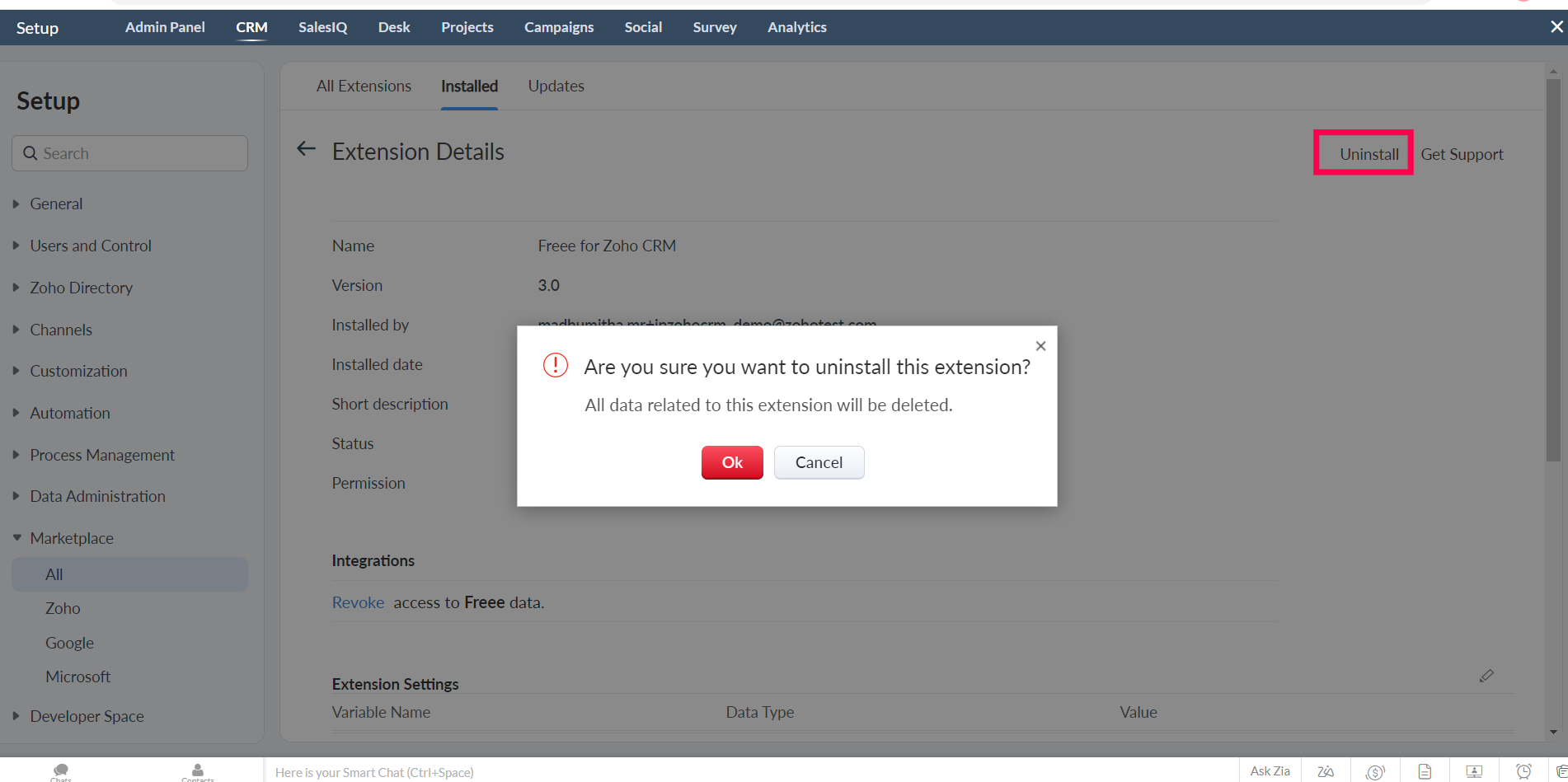Click the alarm clock icon in bottom bar
Viewport: 1568px width, 782px height.
[x=1523, y=772]
